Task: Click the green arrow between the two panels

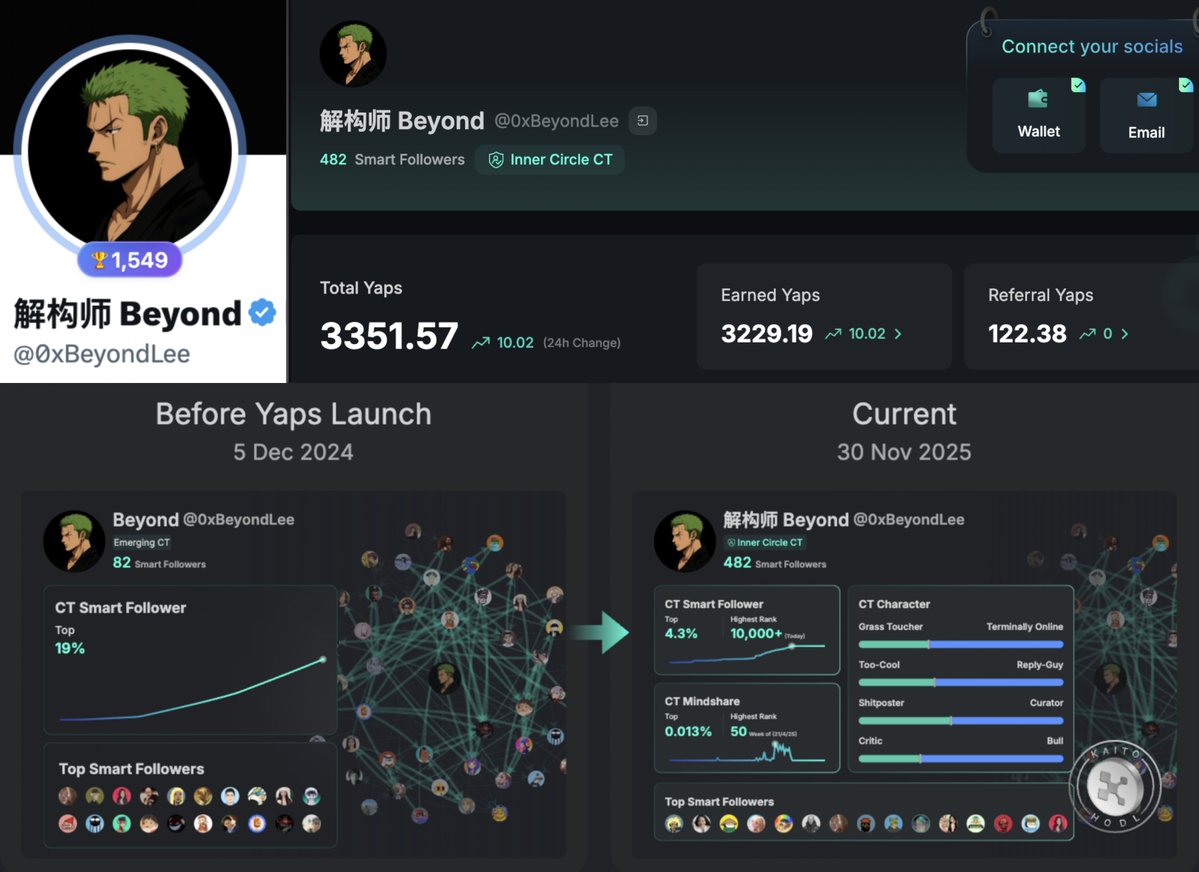Action: (601, 632)
